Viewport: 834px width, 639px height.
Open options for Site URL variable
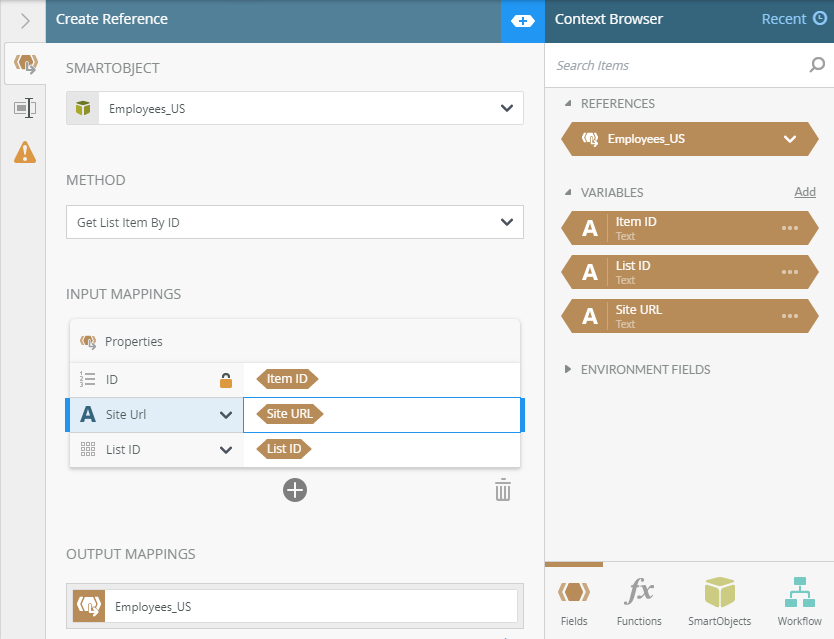(790, 316)
